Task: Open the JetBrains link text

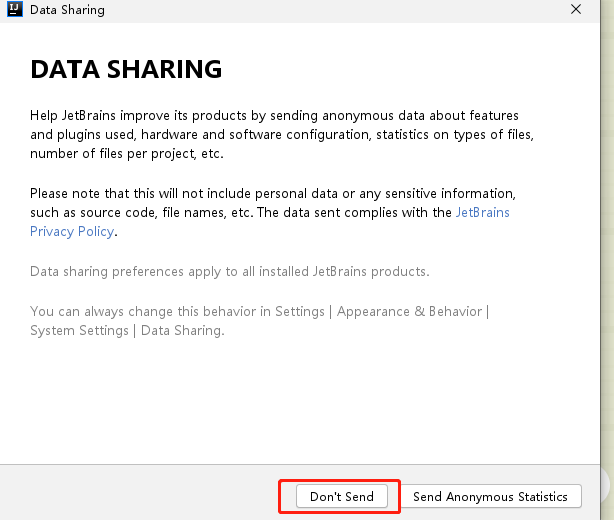Action: click(482, 212)
